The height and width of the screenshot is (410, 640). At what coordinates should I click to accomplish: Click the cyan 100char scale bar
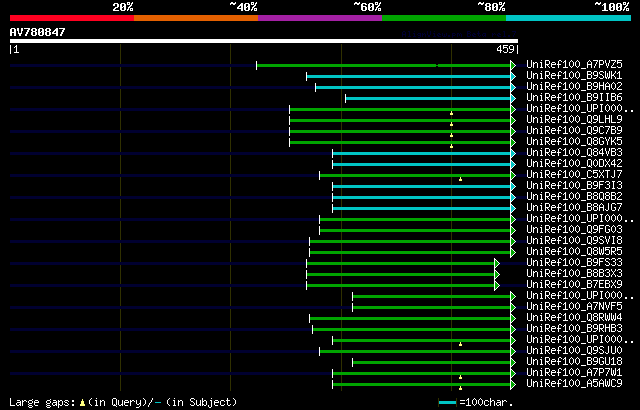pyautogui.click(x=447, y=403)
